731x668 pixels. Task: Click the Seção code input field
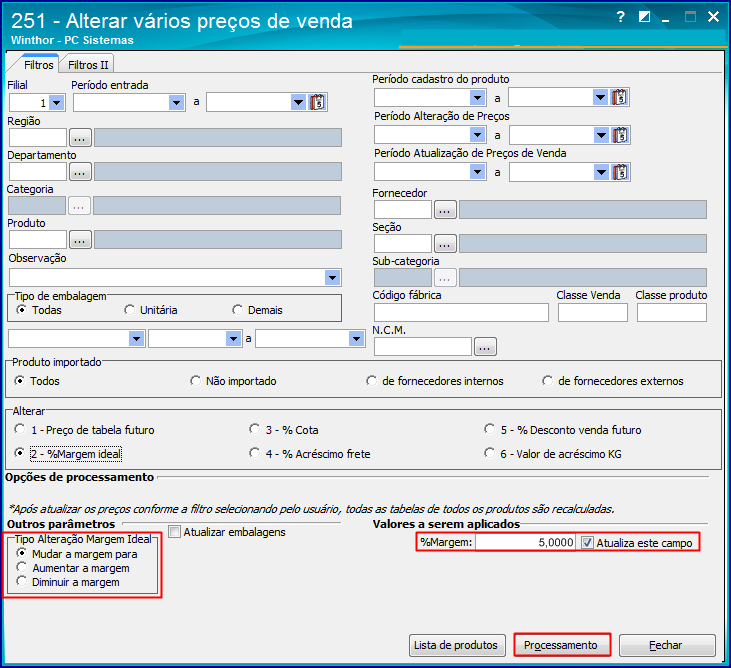403,243
